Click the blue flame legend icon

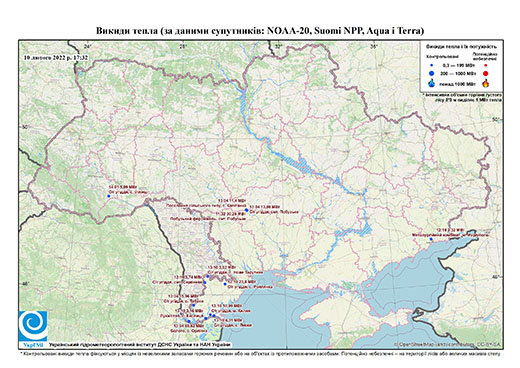point(432,83)
